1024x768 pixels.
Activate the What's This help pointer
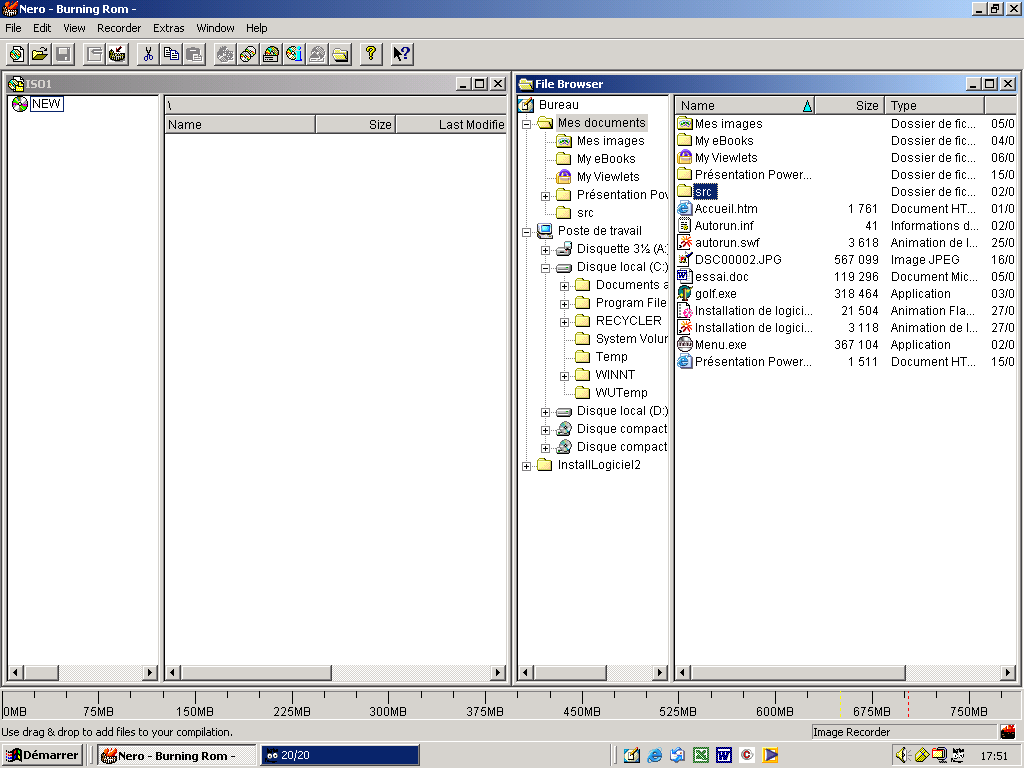point(402,54)
